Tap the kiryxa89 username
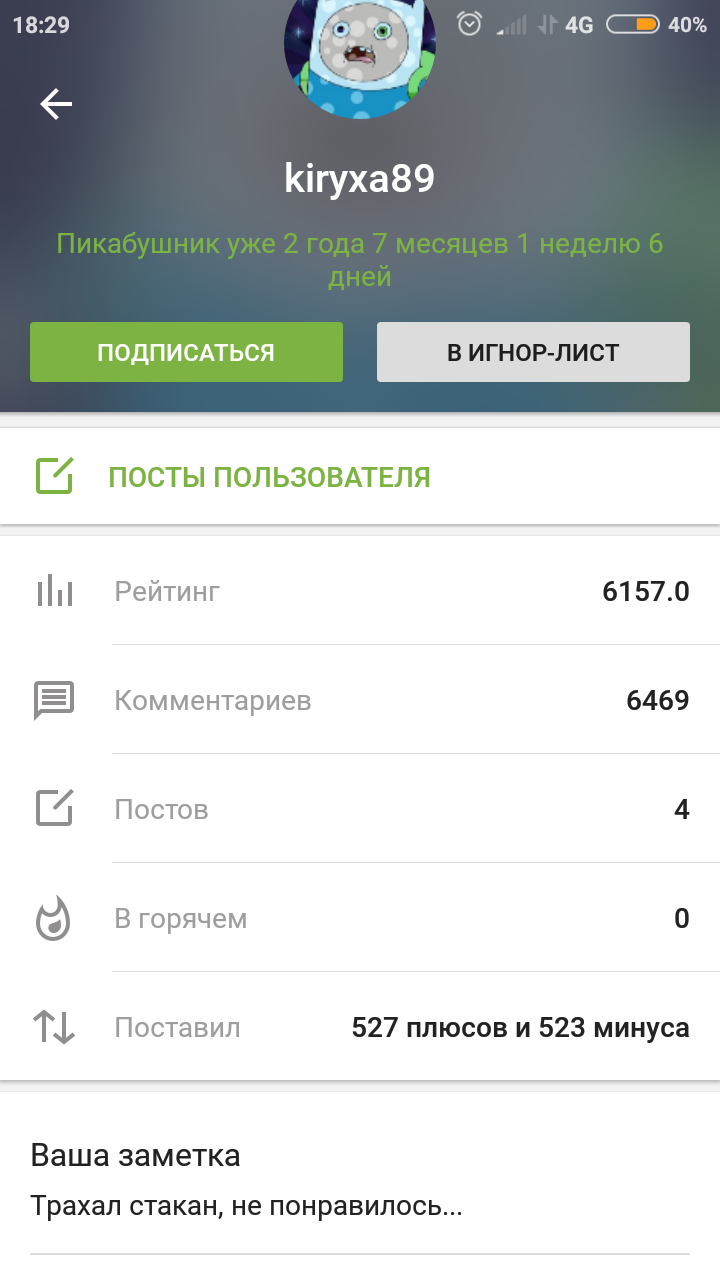This screenshot has width=720, height=1280. point(360,179)
